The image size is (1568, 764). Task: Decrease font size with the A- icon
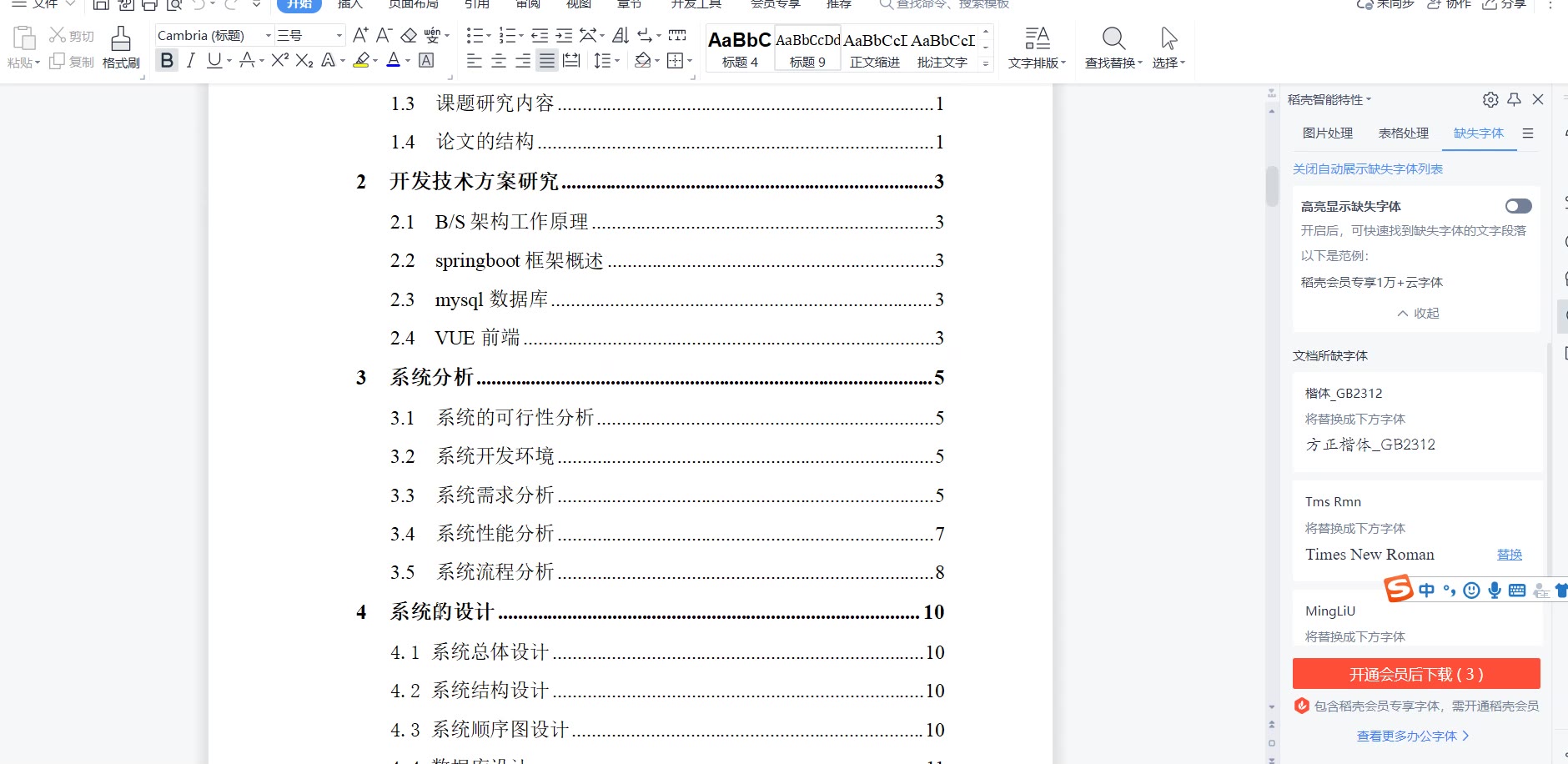click(x=384, y=35)
